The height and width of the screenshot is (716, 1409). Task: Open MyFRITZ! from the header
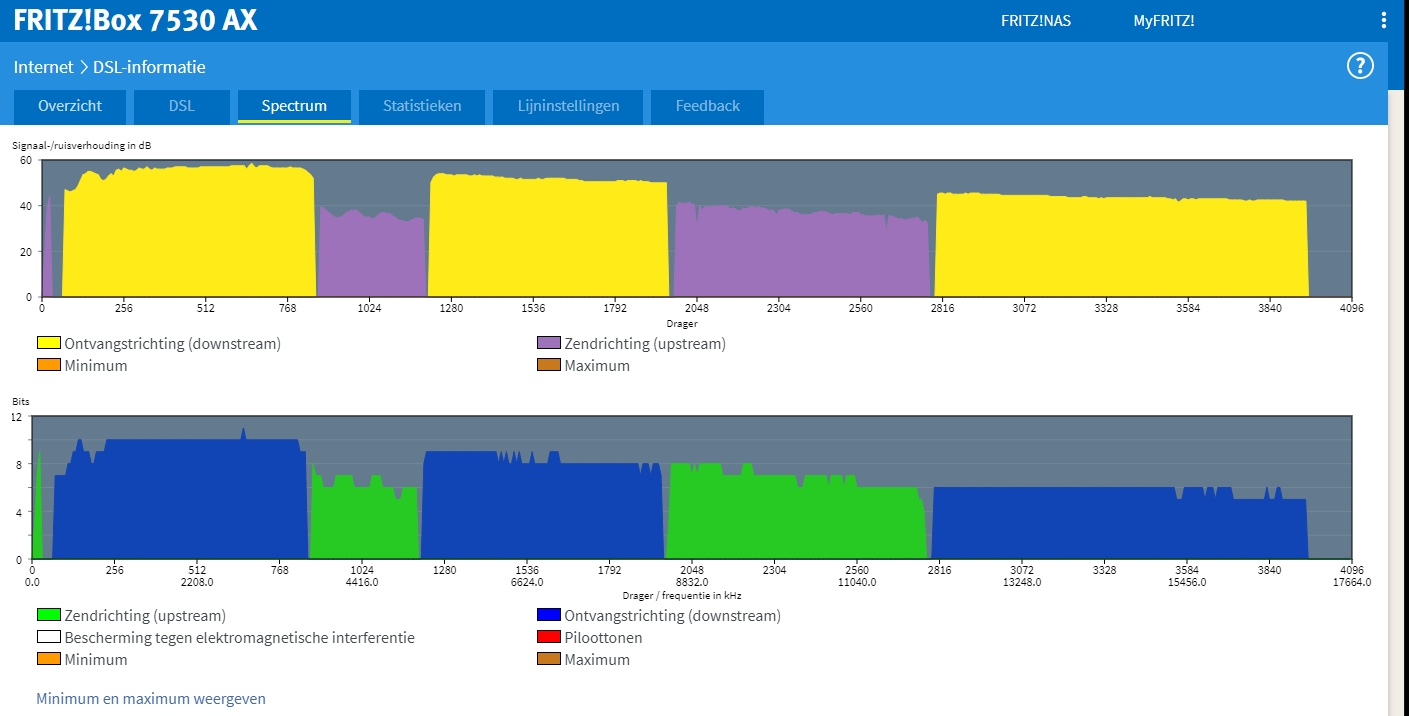1163,21
